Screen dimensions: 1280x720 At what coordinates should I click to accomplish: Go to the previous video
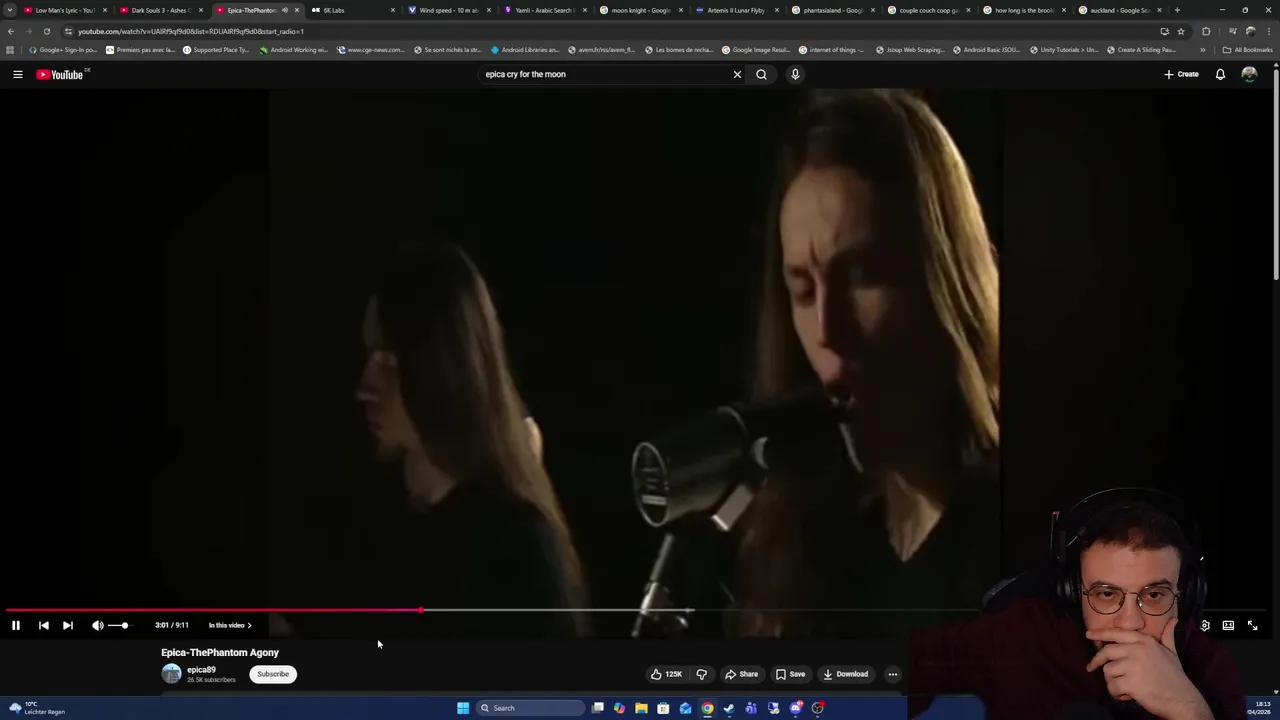click(44, 625)
